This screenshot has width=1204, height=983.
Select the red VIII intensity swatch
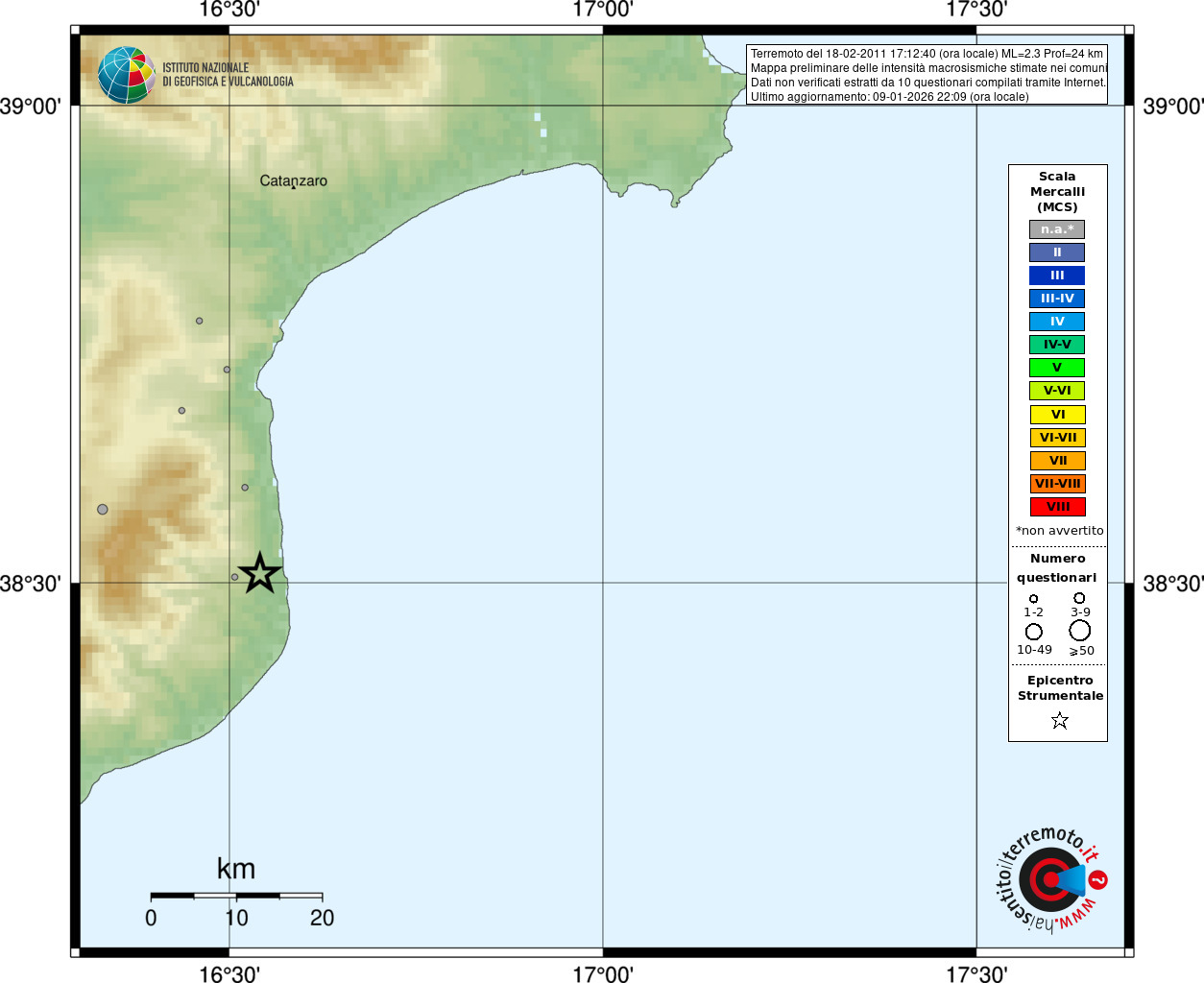coord(1057,507)
